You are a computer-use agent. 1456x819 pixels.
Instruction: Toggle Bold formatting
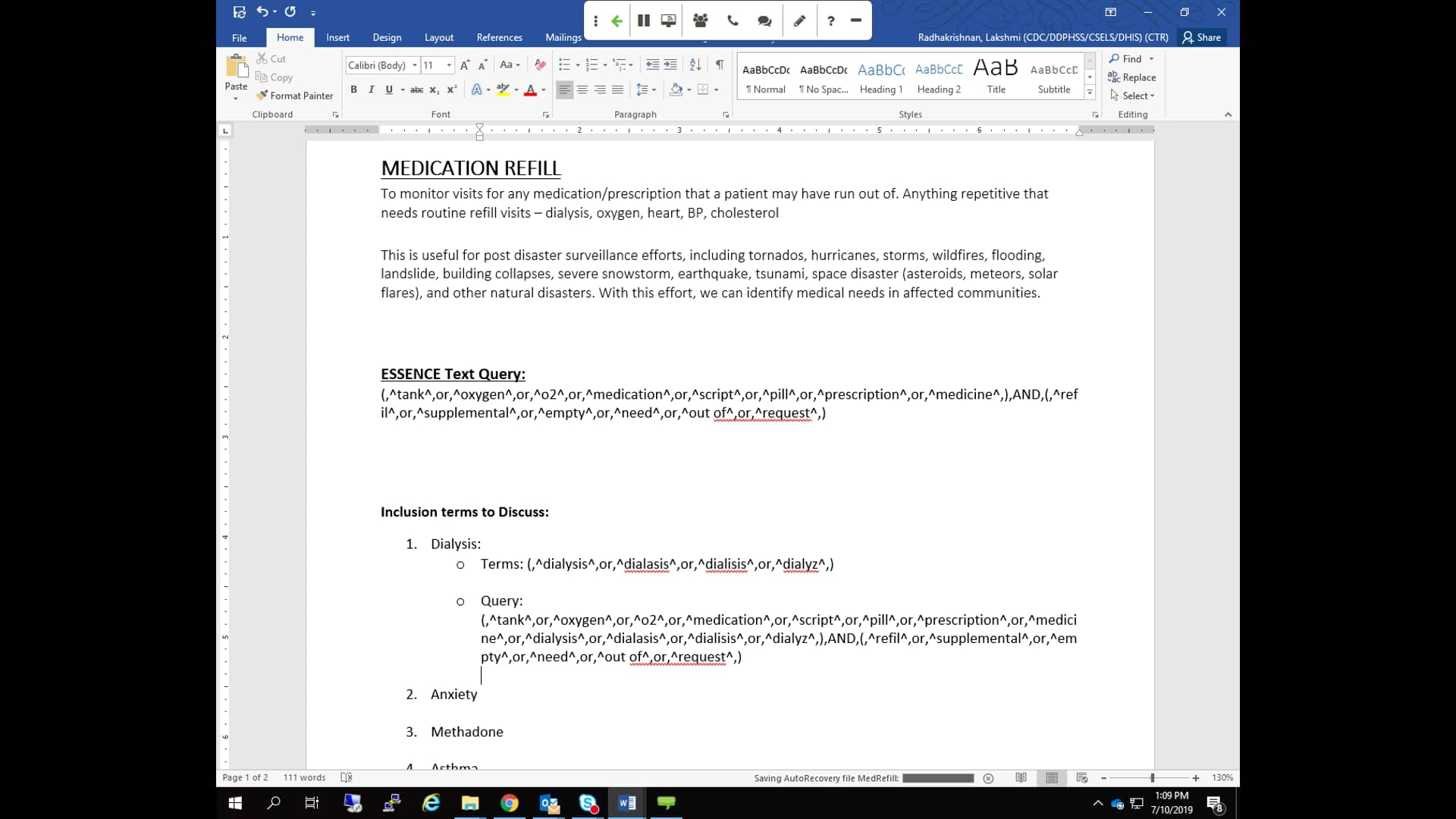(353, 89)
